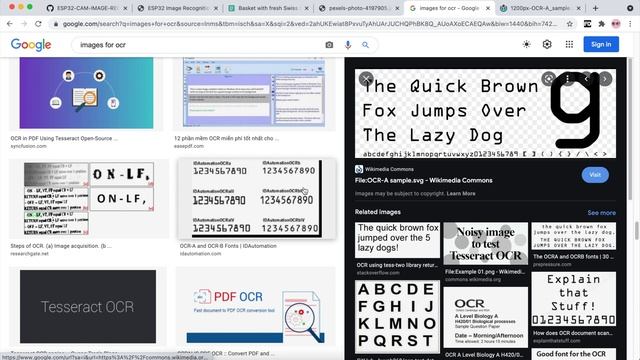The image size is (640, 360).
Task: Open Google Lens on the preview image
Action: 549,78
